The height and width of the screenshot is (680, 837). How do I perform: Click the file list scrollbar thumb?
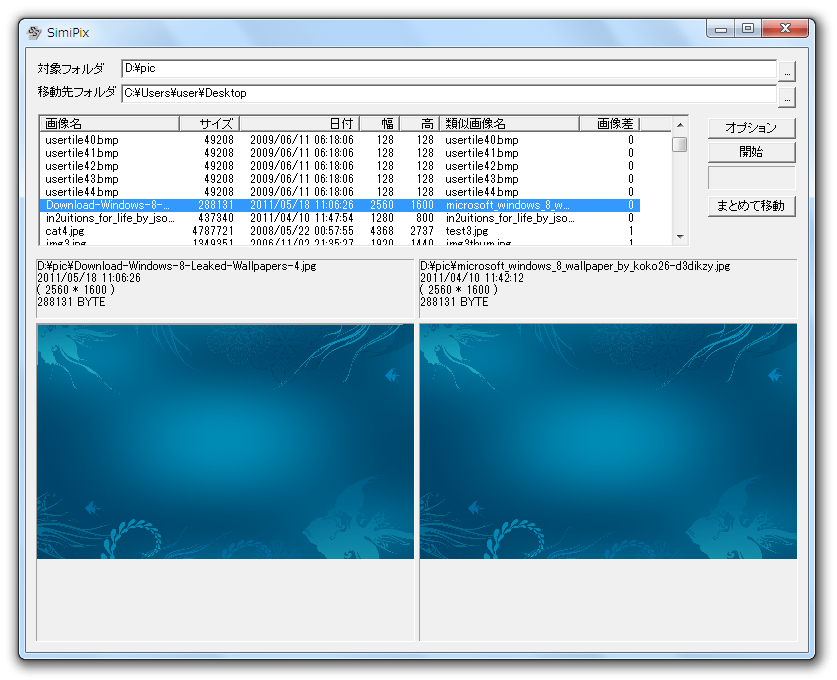point(680,145)
